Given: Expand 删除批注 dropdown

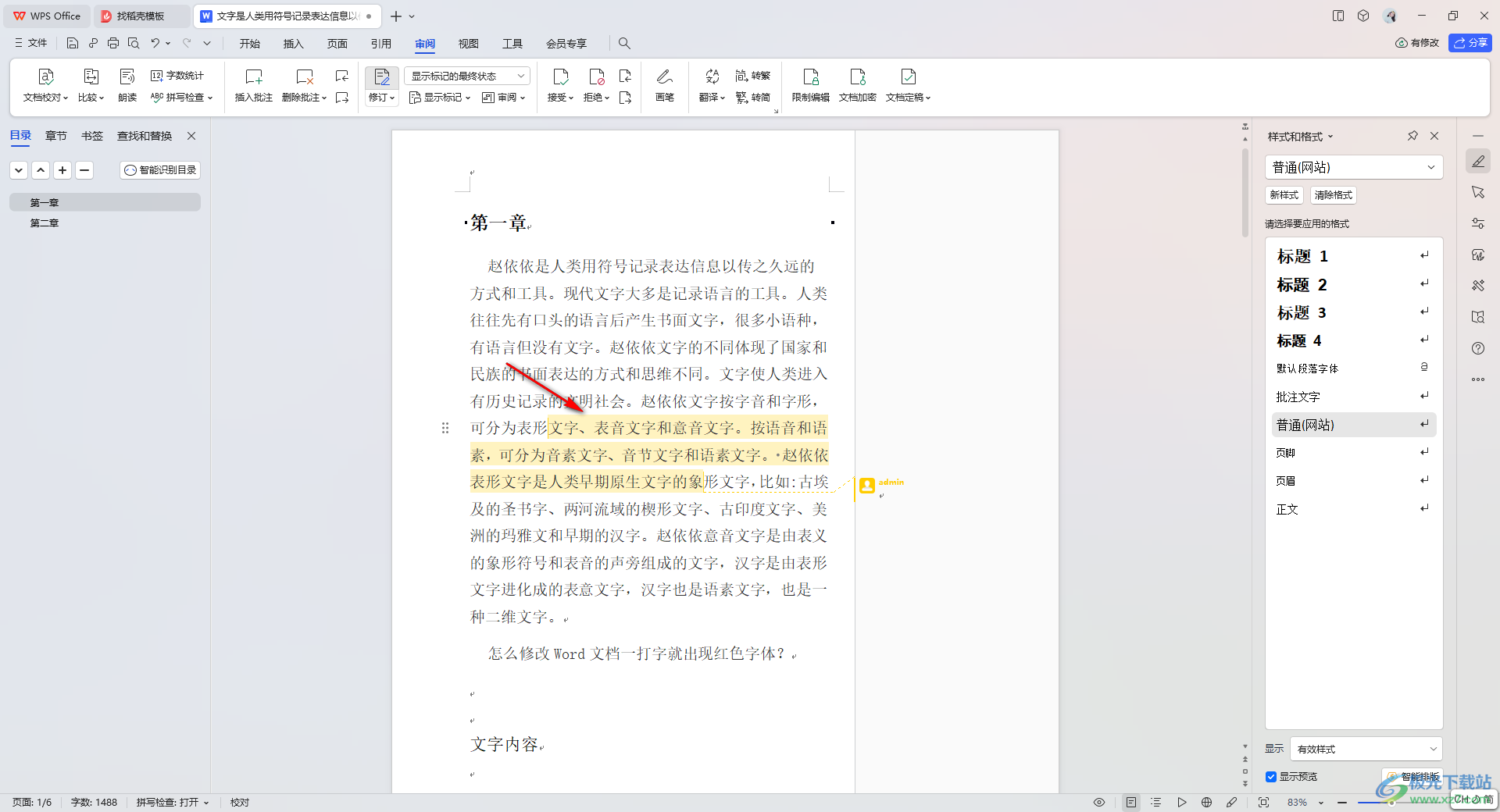Looking at the screenshot, I should tap(323, 98).
